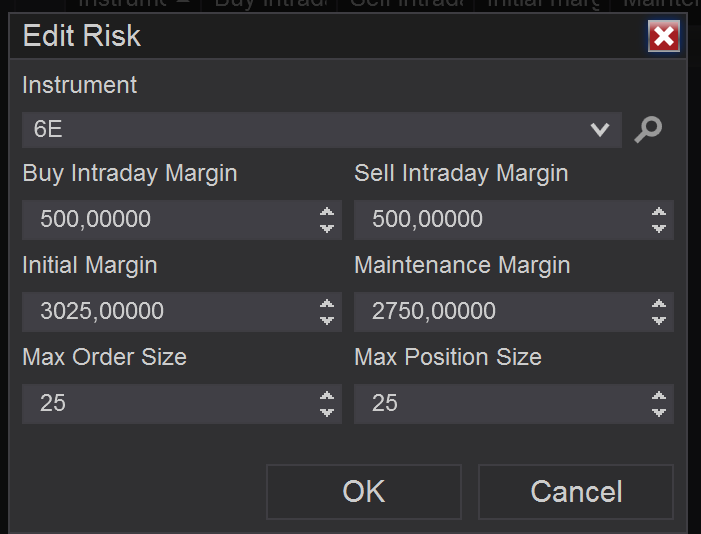Click the 6E instrument combo box
The width and height of the screenshot is (701, 534).
(x=300, y=129)
